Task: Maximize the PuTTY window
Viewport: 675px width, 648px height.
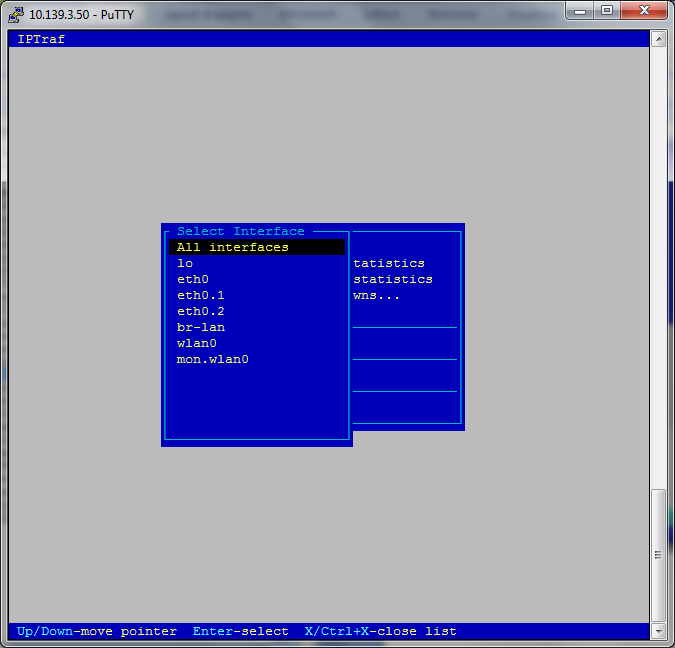Action: click(x=606, y=10)
